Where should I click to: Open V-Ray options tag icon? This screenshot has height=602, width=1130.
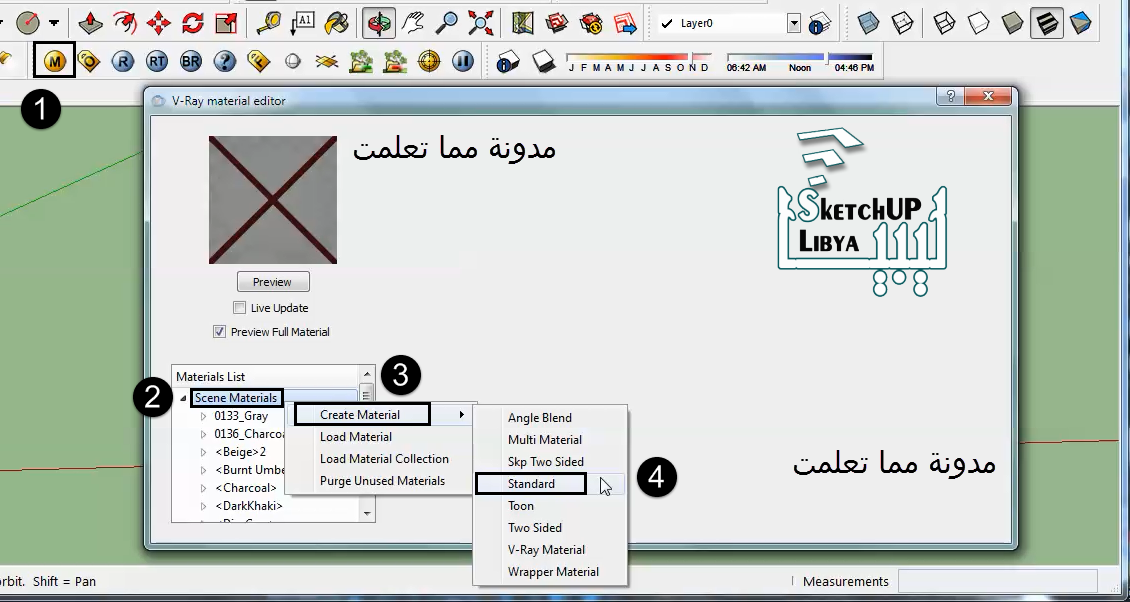pos(89,61)
